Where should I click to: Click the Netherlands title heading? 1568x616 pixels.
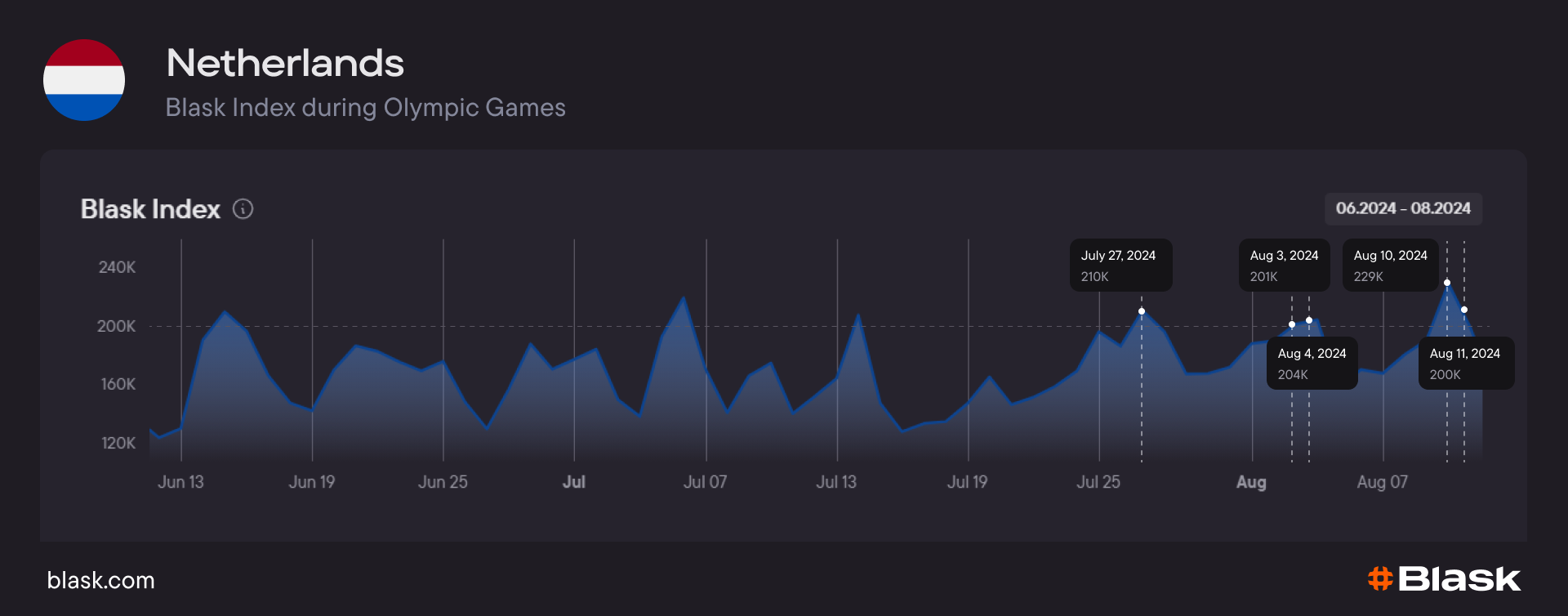click(285, 63)
